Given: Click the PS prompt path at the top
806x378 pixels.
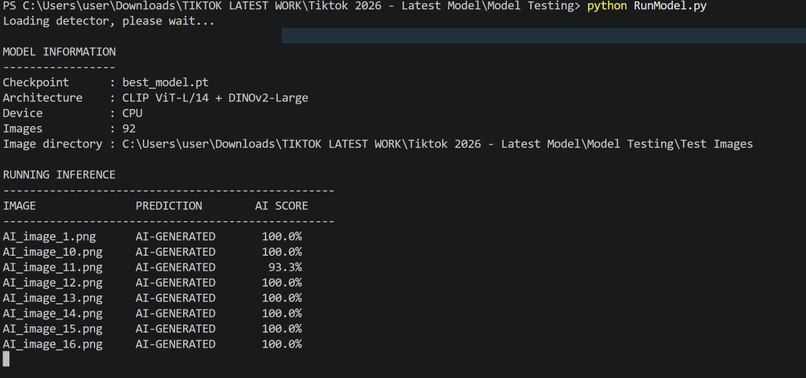Looking at the screenshot, I should pos(291,7).
